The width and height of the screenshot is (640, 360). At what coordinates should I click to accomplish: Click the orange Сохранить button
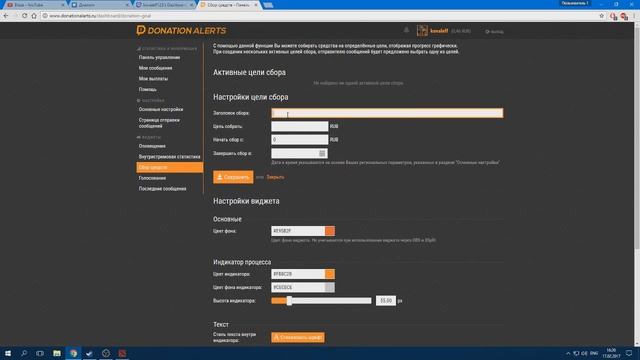(233, 177)
